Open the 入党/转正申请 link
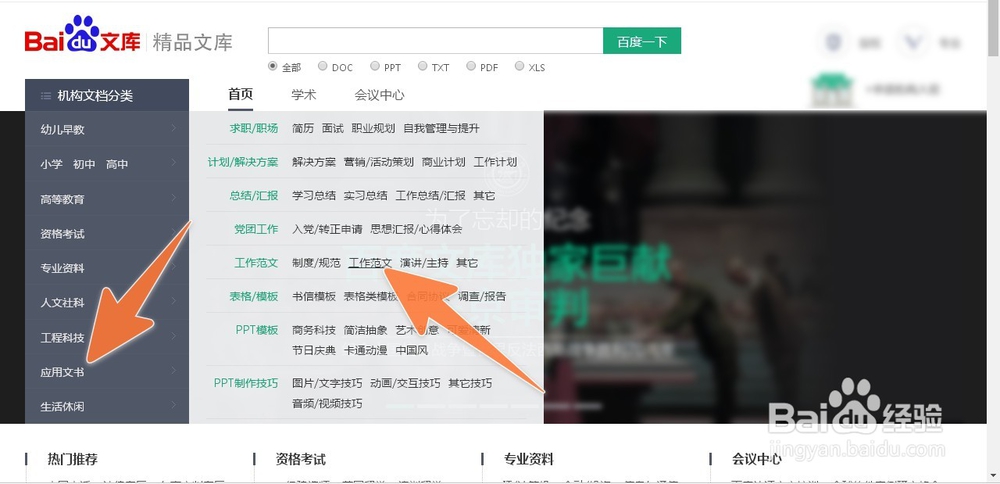 coord(327,229)
